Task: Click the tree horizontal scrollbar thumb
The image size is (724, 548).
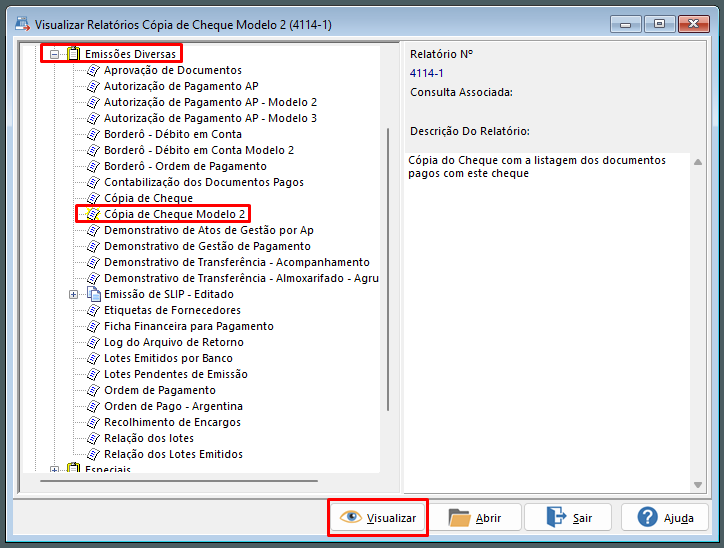Action: 179,481
